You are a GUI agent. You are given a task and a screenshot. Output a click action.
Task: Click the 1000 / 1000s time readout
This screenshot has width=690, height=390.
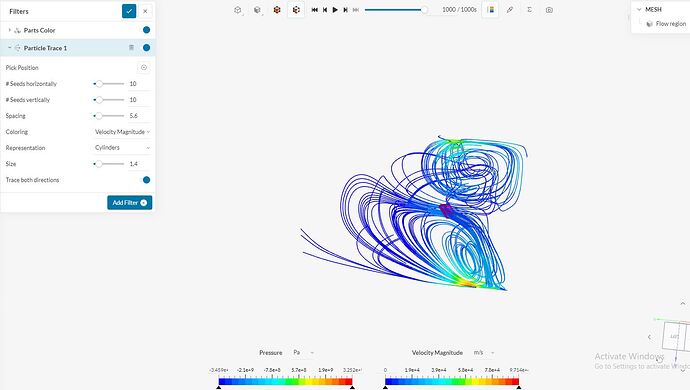point(459,10)
